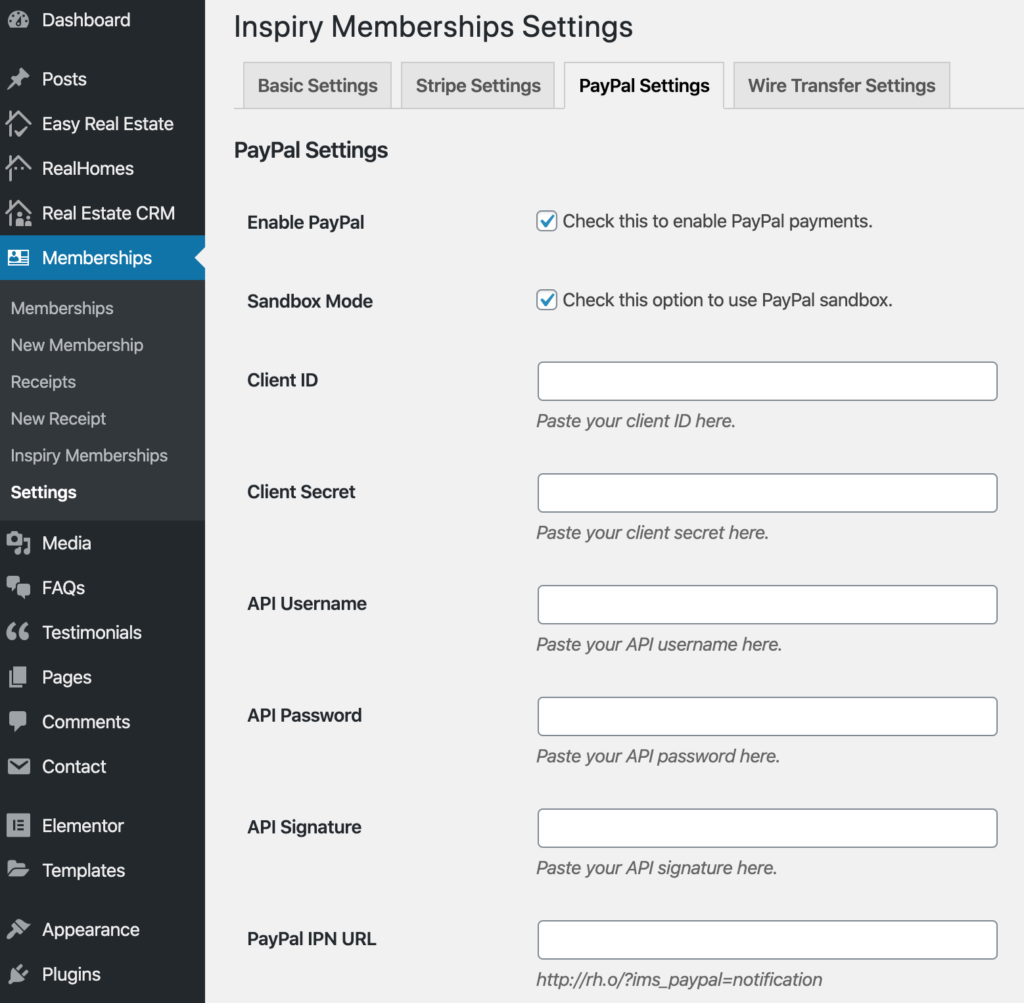
Task: Click the Real Estate CRM icon
Action: point(19,213)
